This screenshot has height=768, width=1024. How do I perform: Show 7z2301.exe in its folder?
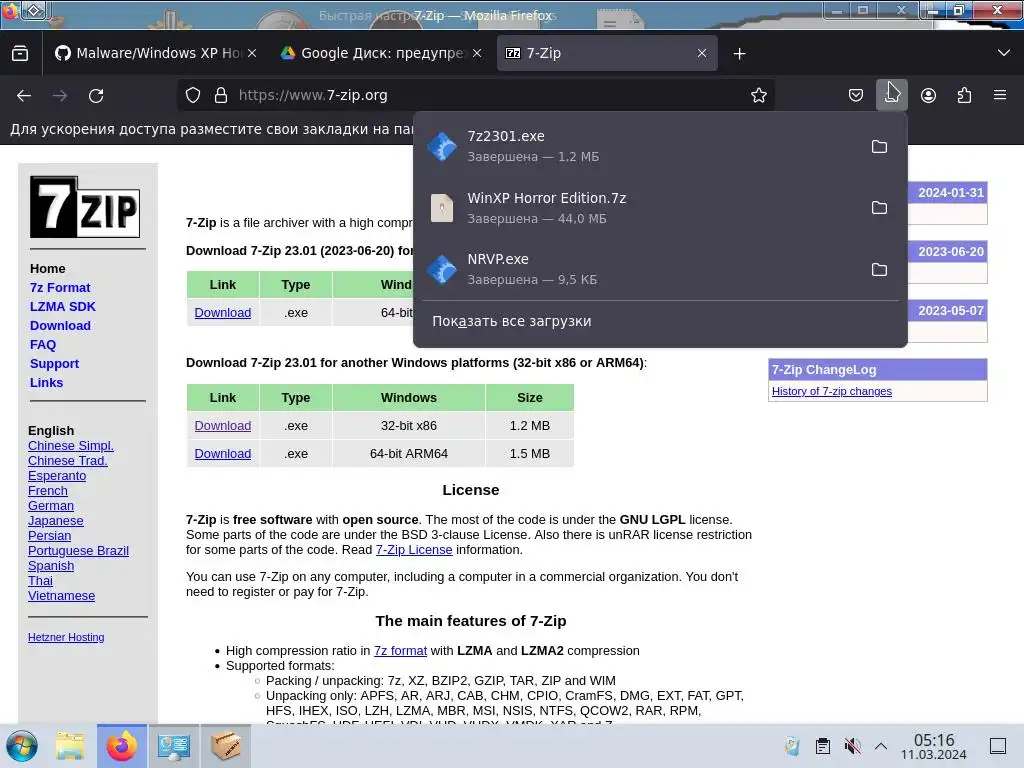point(879,146)
